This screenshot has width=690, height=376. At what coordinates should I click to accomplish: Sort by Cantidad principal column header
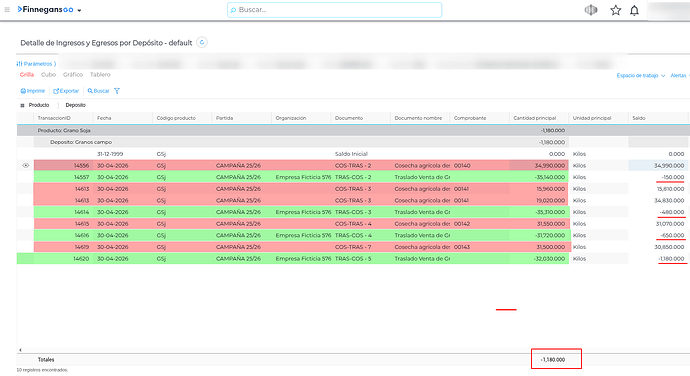pos(539,118)
